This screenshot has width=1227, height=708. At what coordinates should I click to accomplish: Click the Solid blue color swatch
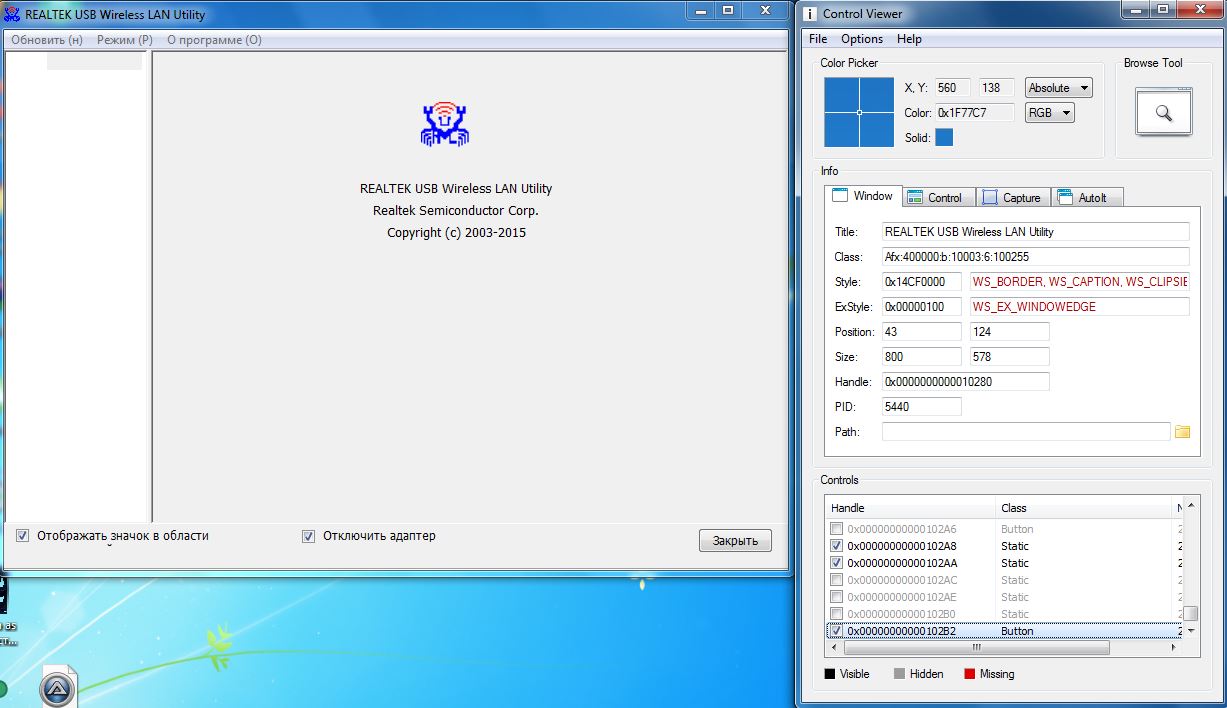click(944, 138)
